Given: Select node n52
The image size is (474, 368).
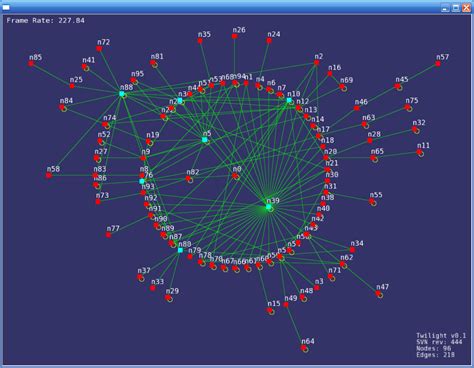Looking at the screenshot, I should (x=100, y=141).
